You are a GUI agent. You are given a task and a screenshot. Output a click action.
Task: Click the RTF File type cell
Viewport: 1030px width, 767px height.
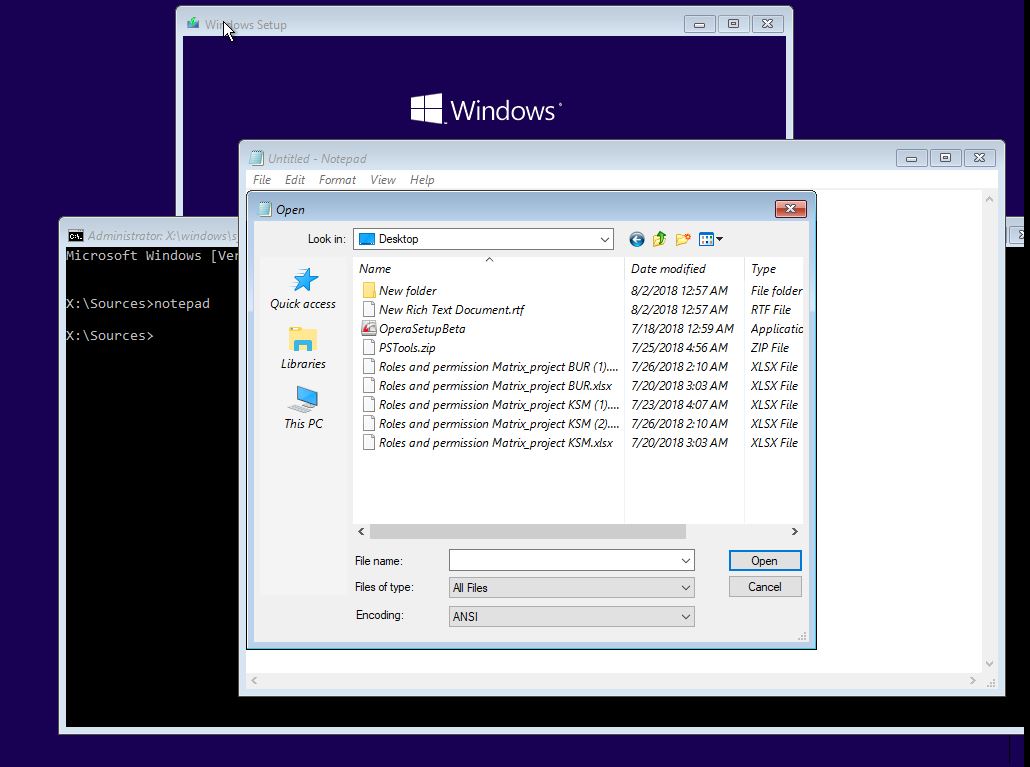click(771, 309)
